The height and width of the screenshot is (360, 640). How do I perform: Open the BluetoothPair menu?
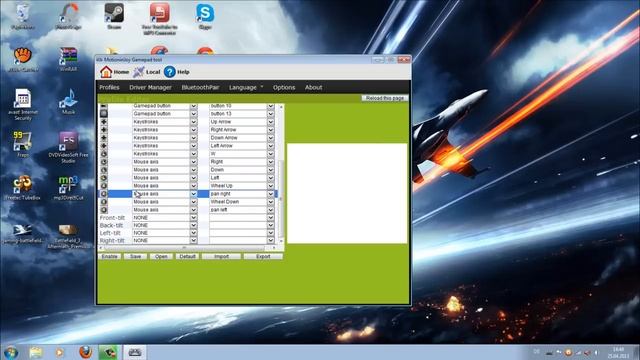(200, 87)
